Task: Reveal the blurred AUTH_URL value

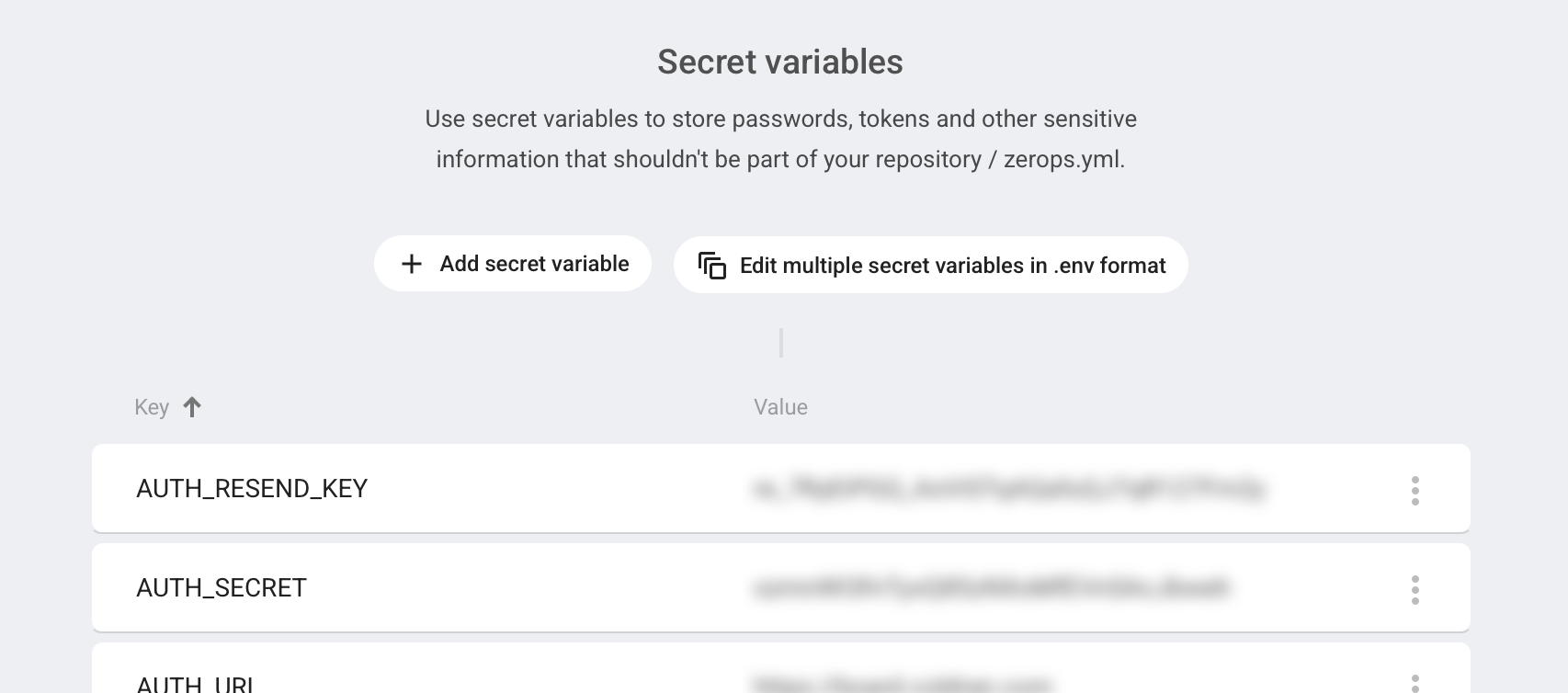Action: pos(901,684)
